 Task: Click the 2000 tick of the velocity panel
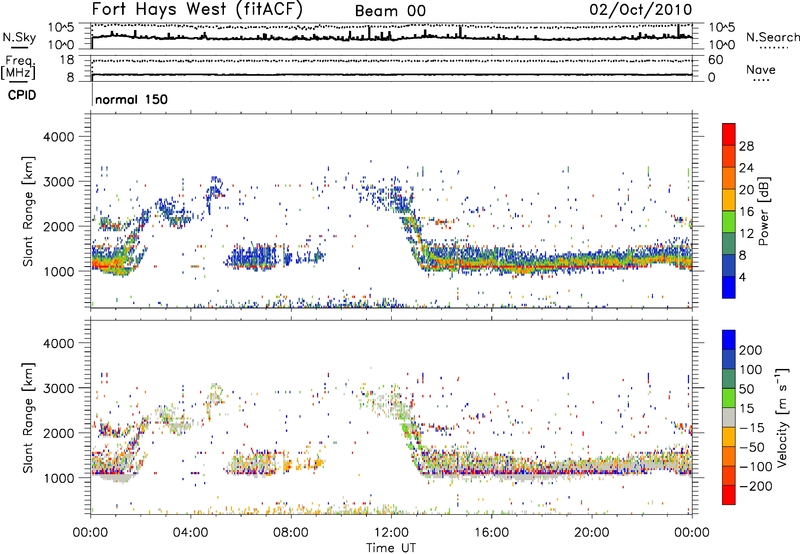tap(58, 433)
